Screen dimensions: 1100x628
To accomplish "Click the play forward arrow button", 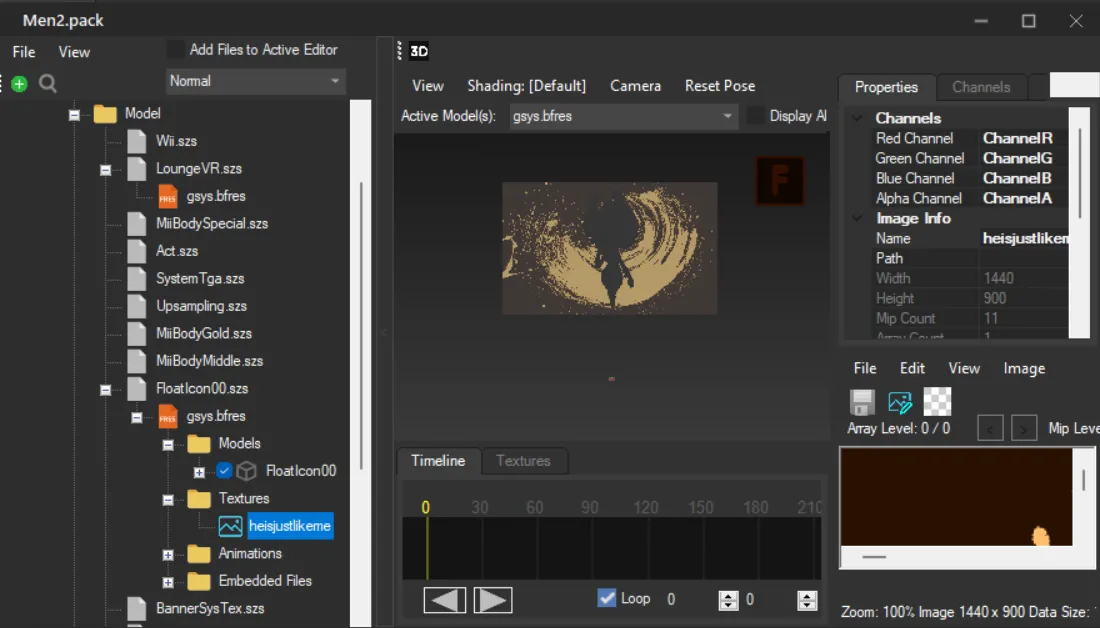I will pyautogui.click(x=492, y=600).
